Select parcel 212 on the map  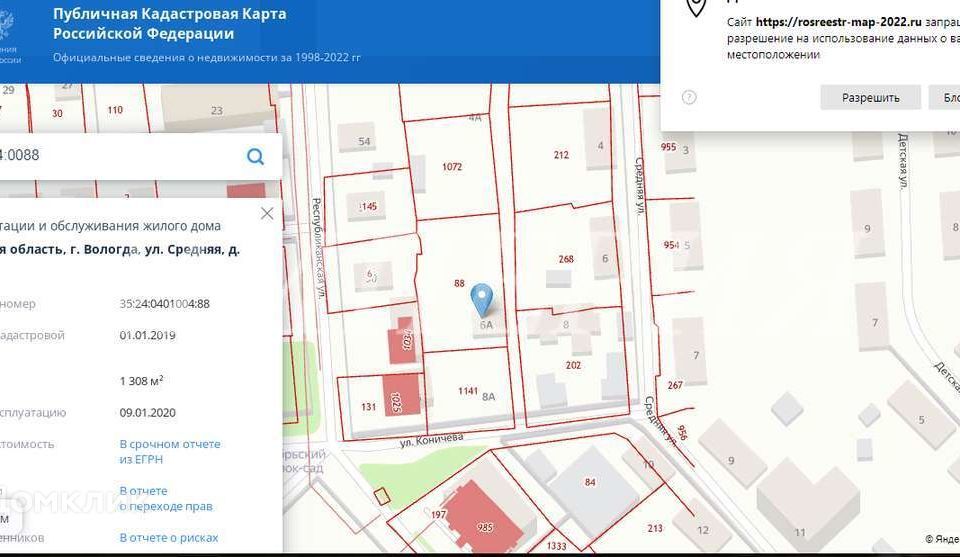click(561, 155)
